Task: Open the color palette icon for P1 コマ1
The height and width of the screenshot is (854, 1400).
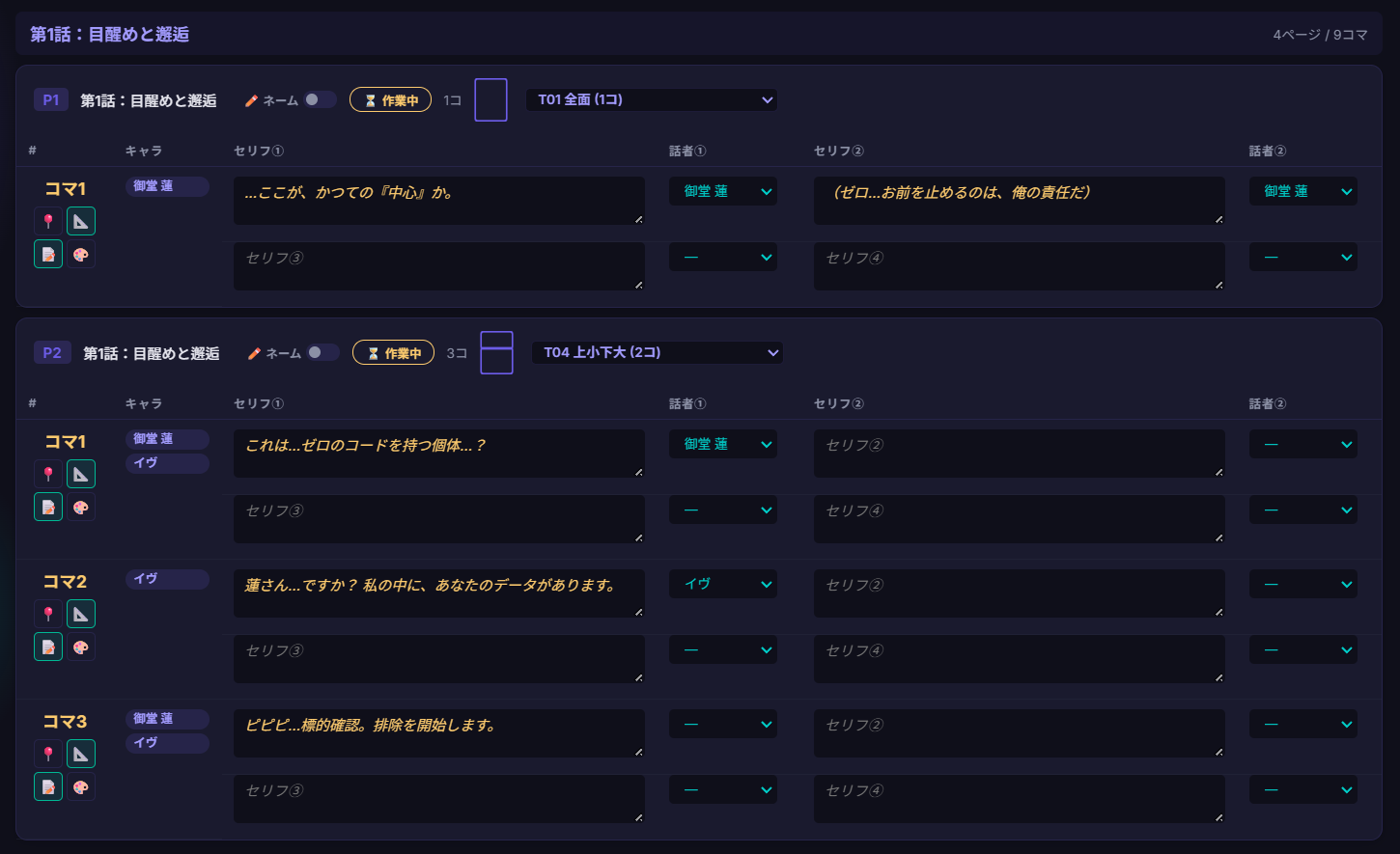Action: coord(81,254)
